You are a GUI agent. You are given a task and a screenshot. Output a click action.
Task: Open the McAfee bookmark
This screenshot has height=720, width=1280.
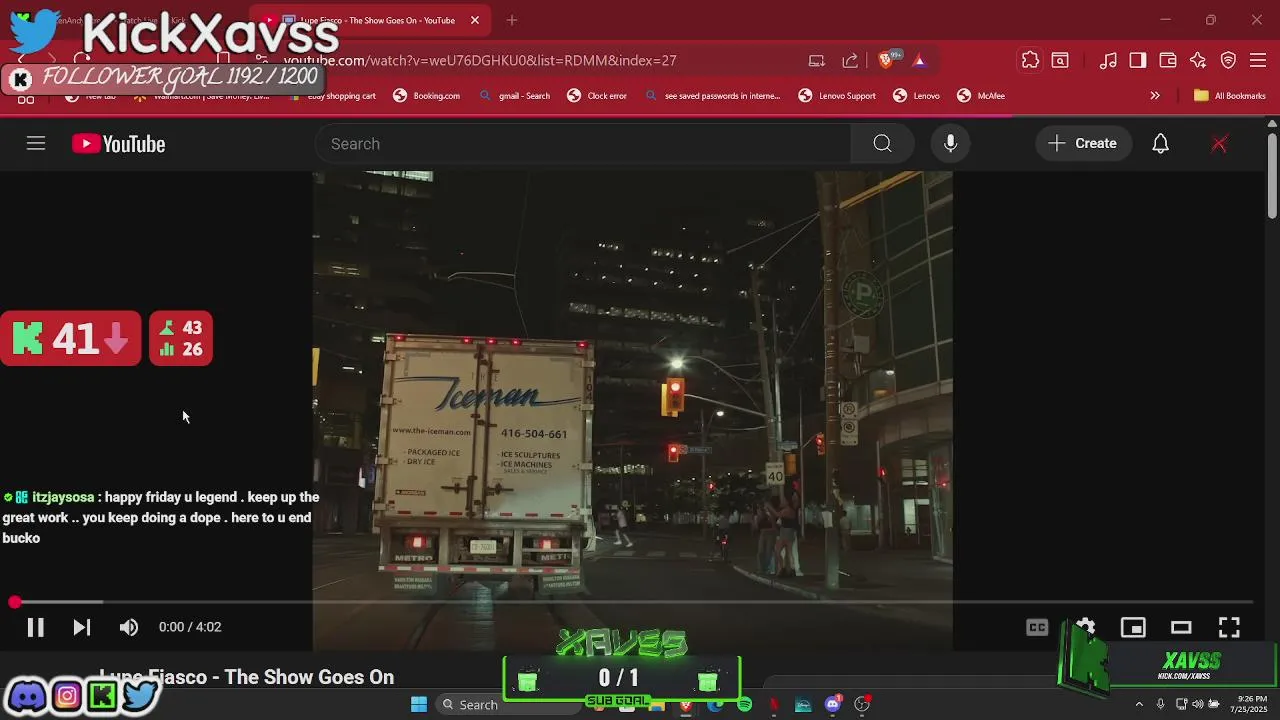click(981, 96)
